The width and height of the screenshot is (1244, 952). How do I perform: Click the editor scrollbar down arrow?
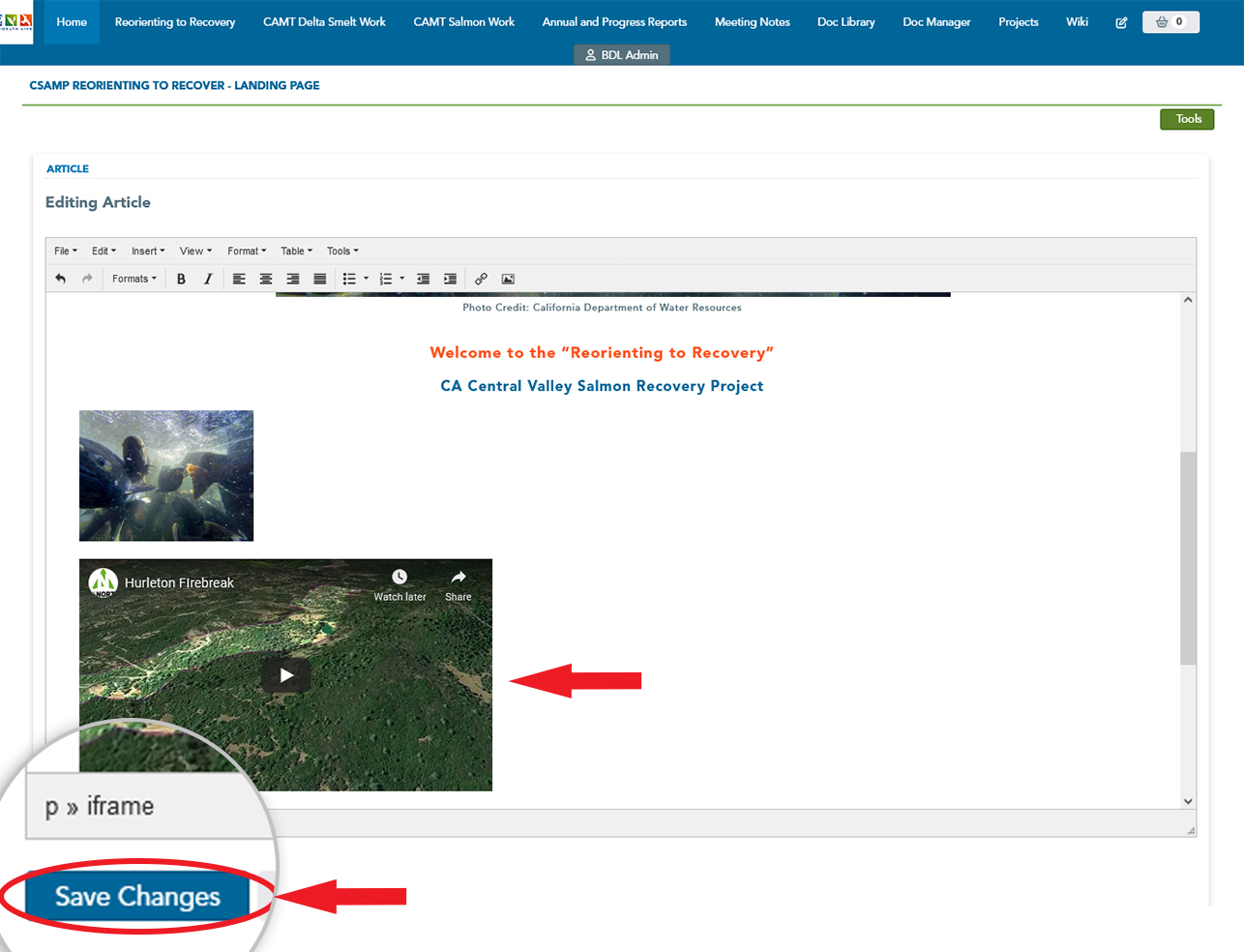(1188, 801)
